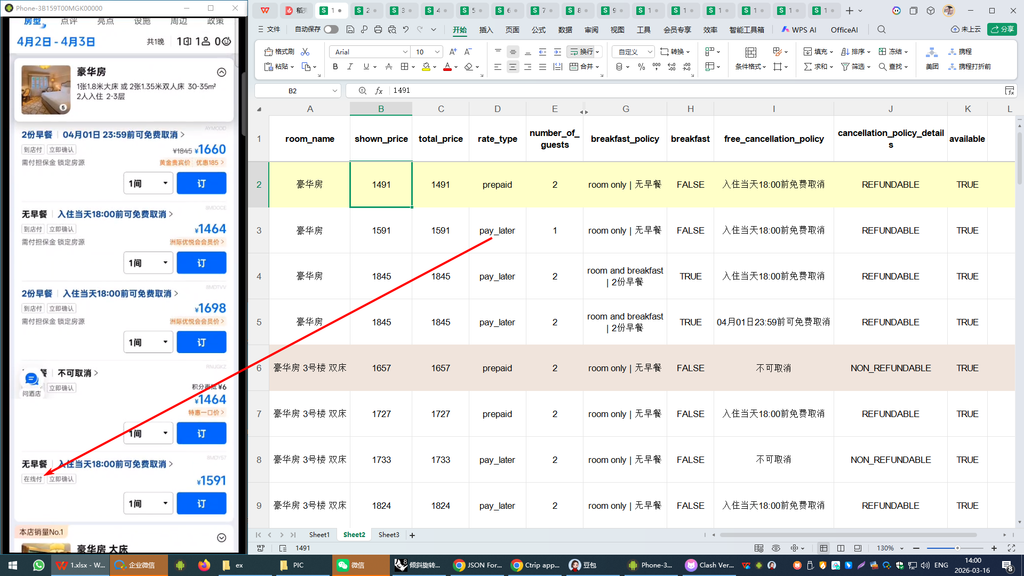
Task: Toggle bold formatting in the WPS ribbon
Action: (335, 67)
